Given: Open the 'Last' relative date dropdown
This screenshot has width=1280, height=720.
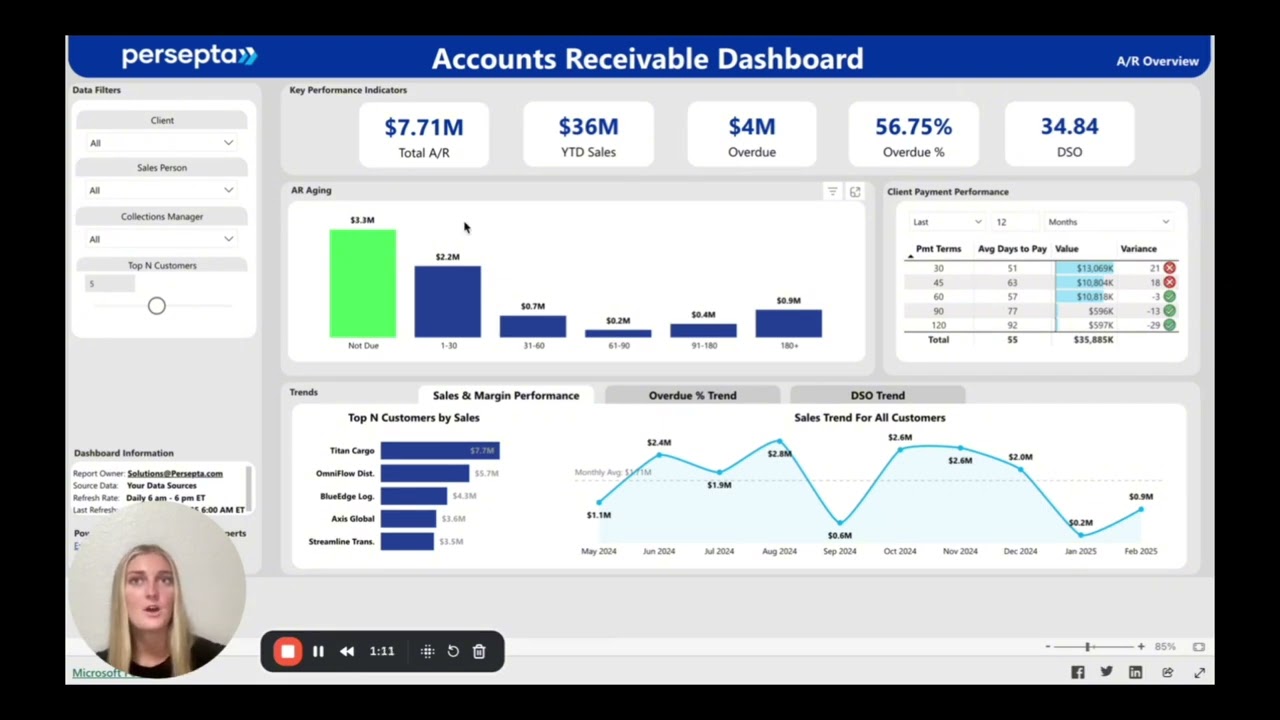Looking at the screenshot, I should [x=947, y=222].
